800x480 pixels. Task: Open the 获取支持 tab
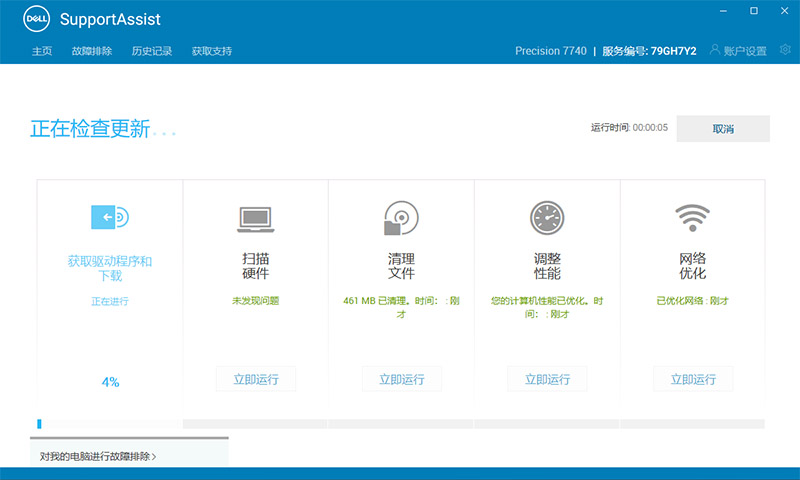click(212, 51)
